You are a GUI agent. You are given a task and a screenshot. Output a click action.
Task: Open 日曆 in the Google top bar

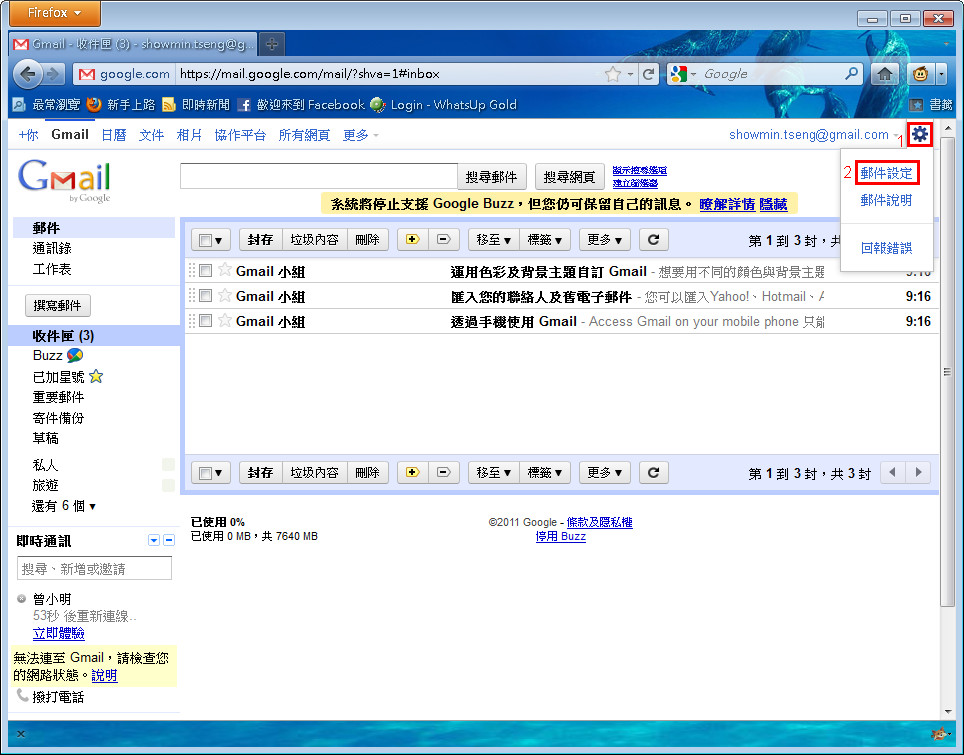[x=114, y=135]
